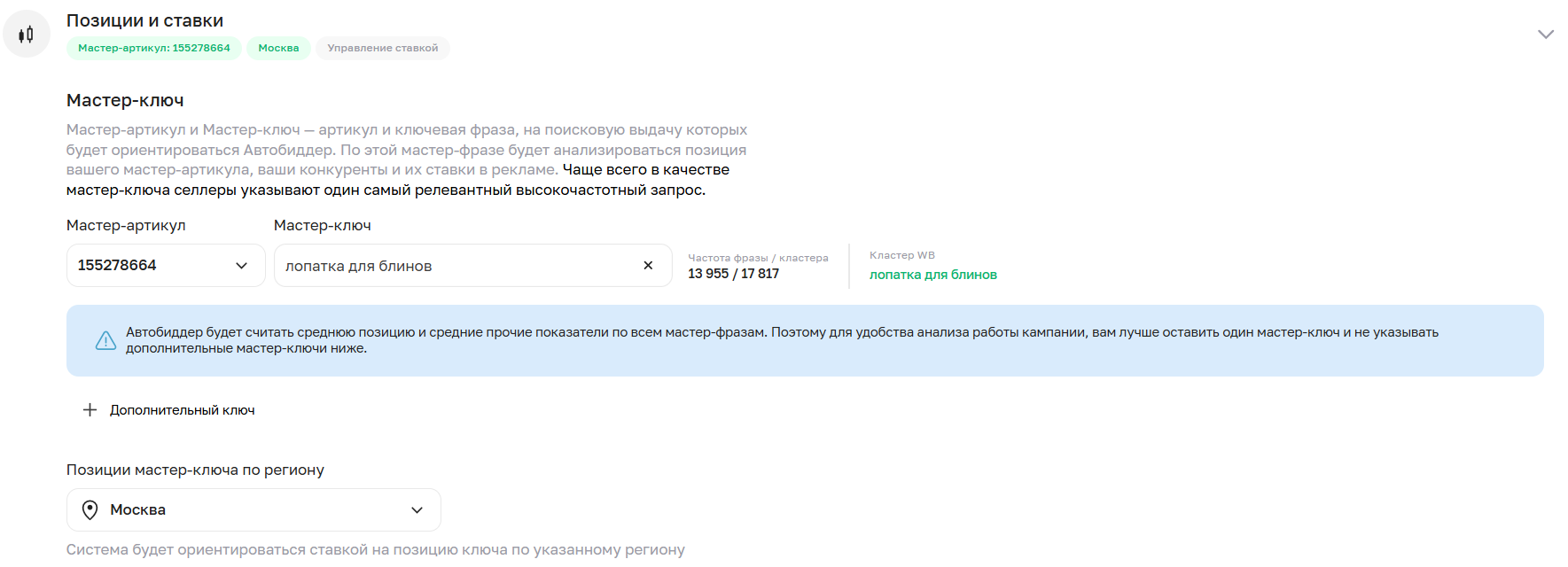Click the Мастер-артикул: 155278664 green tag
The image size is (1568, 567).
pos(154,48)
